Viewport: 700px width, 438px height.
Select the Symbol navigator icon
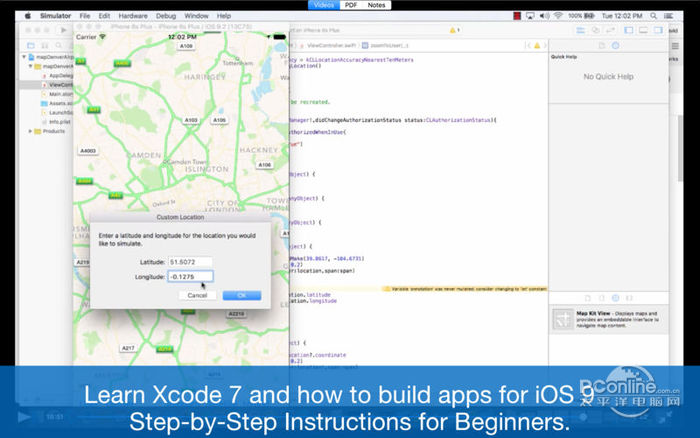click(x=45, y=46)
